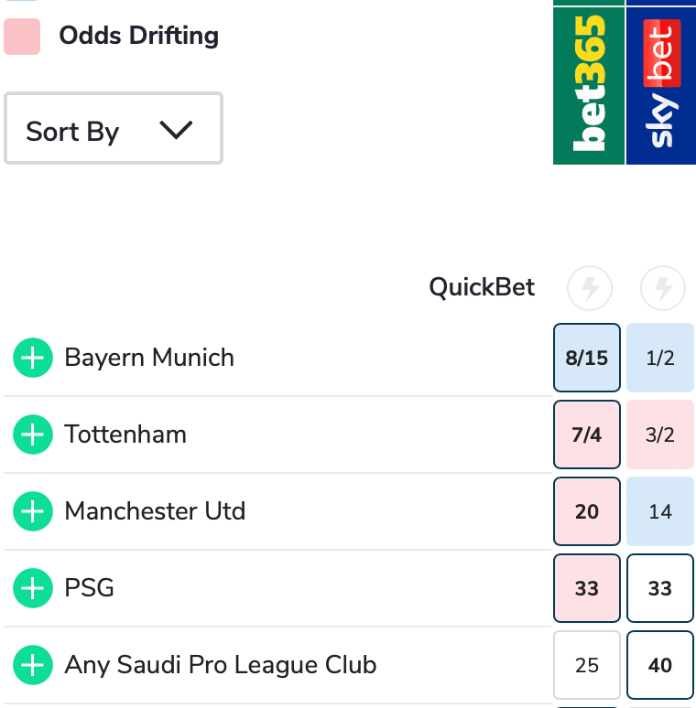Open the Sort By dropdown
Screen dimensions: 696x708
[x=113, y=129]
